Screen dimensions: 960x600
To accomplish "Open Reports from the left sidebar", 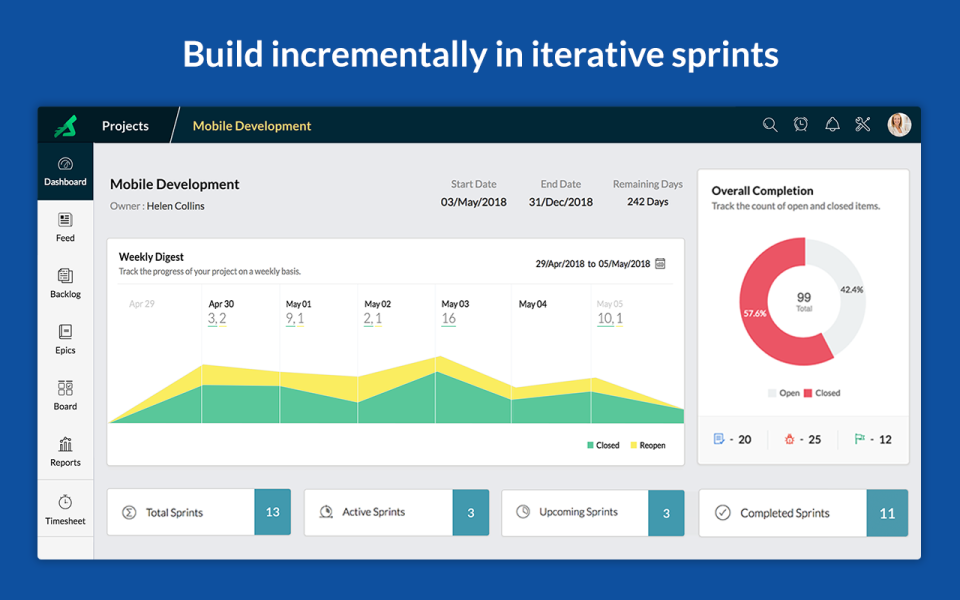I will point(65,448).
